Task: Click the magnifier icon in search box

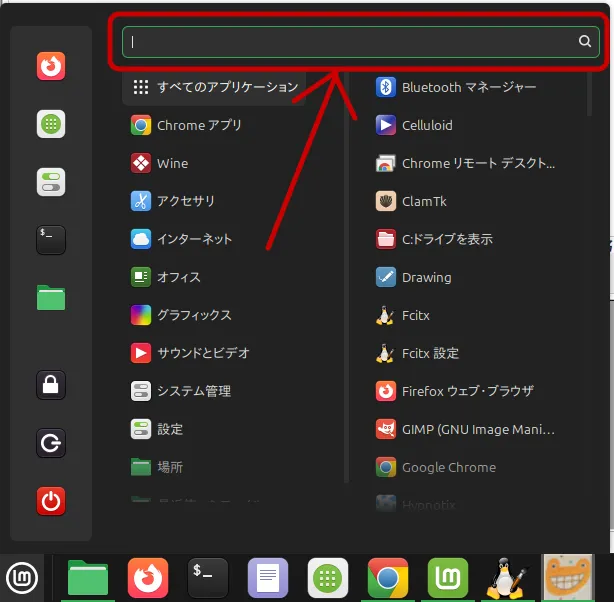Action: (585, 42)
